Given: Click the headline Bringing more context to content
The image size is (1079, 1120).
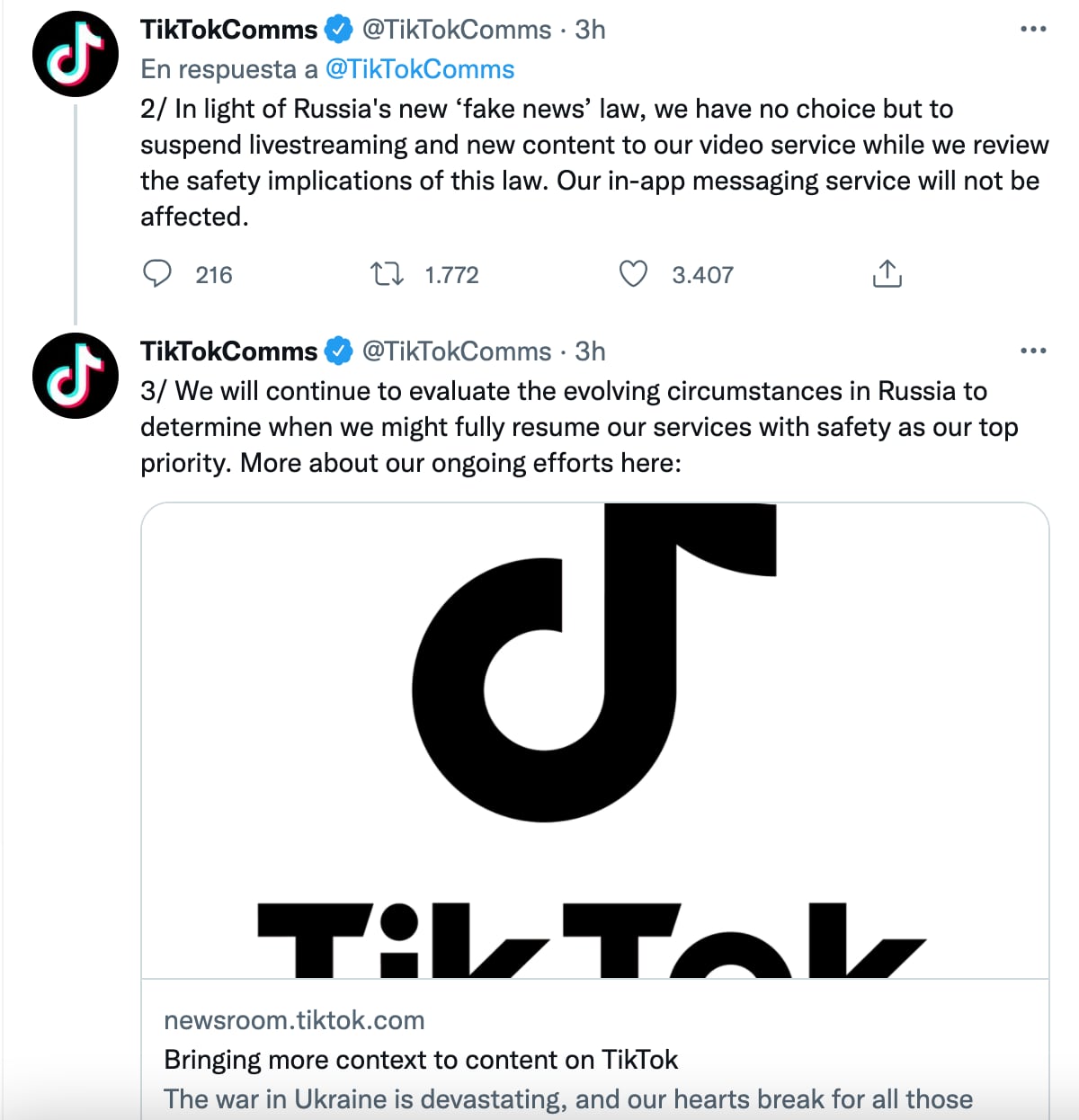Looking at the screenshot, I should (x=421, y=1059).
